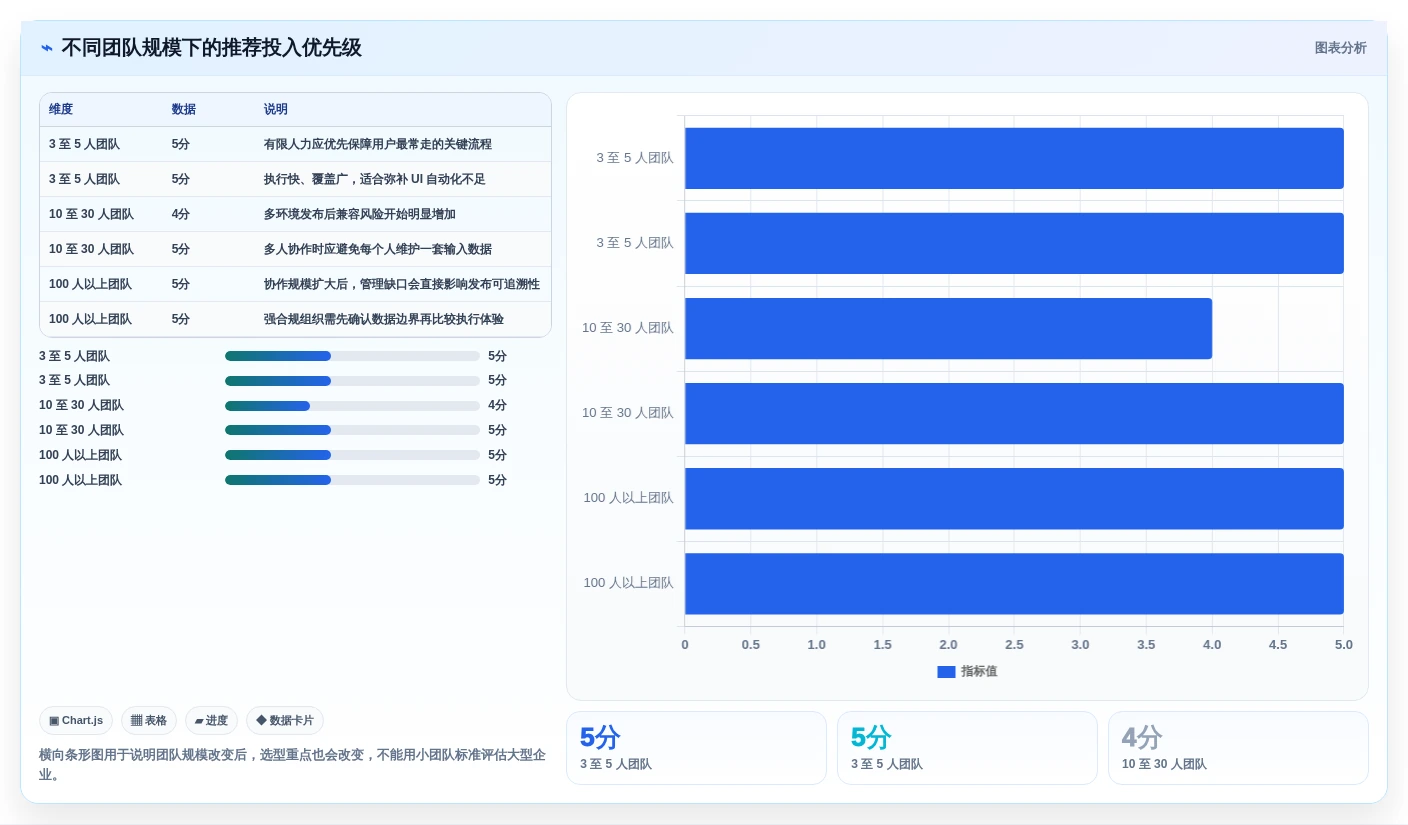Click the Chart.js chip
The width and height of the screenshot is (1408, 825).
coord(76,720)
